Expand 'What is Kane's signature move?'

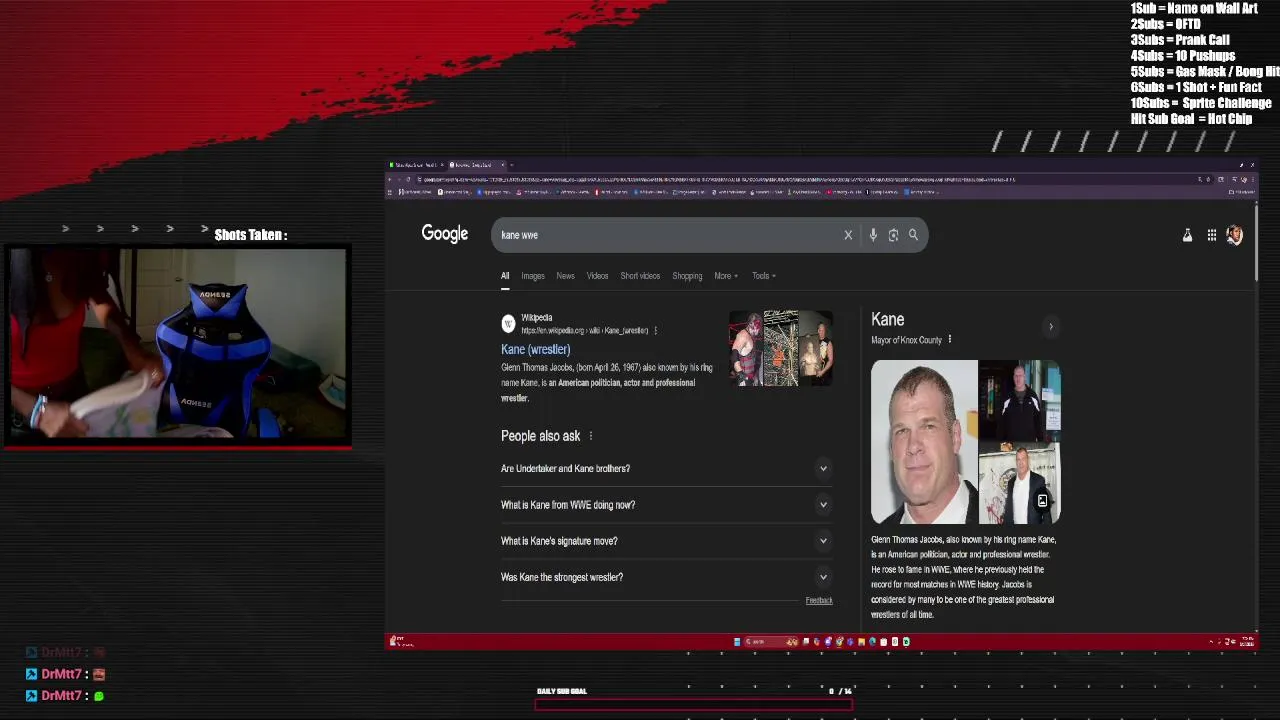(665, 541)
